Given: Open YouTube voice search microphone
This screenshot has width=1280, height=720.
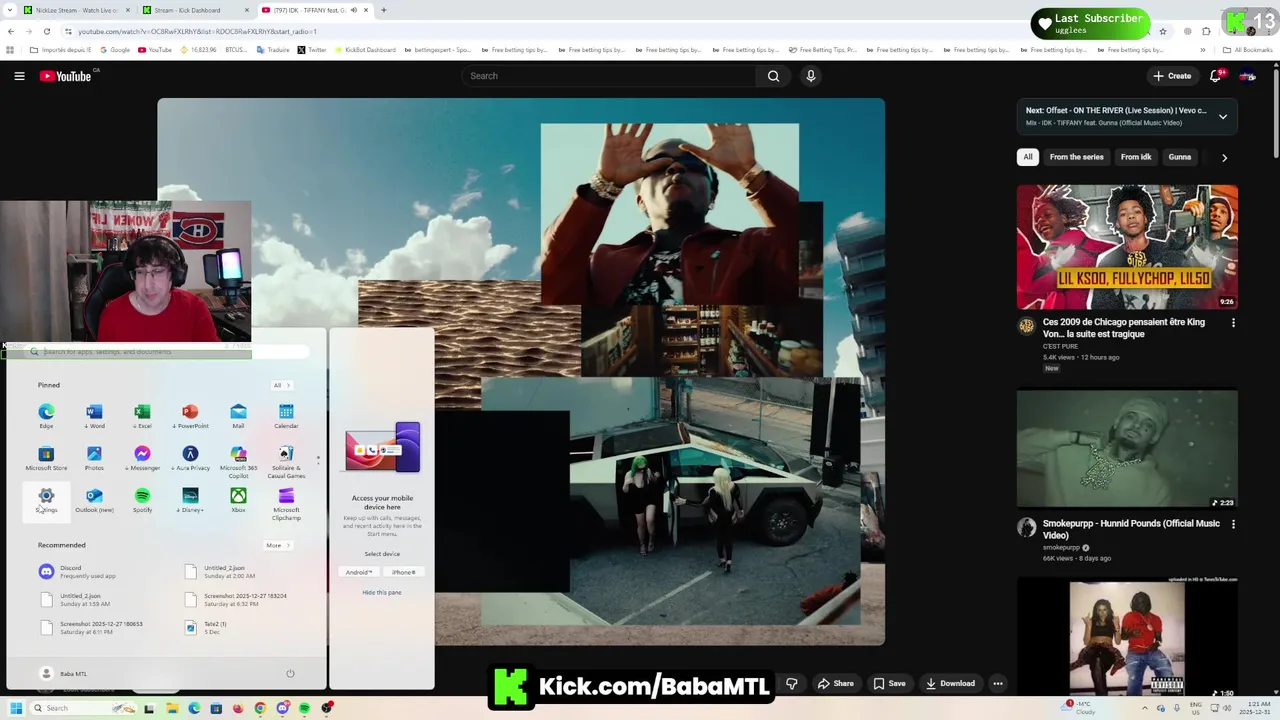Looking at the screenshot, I should click(811, 76).
